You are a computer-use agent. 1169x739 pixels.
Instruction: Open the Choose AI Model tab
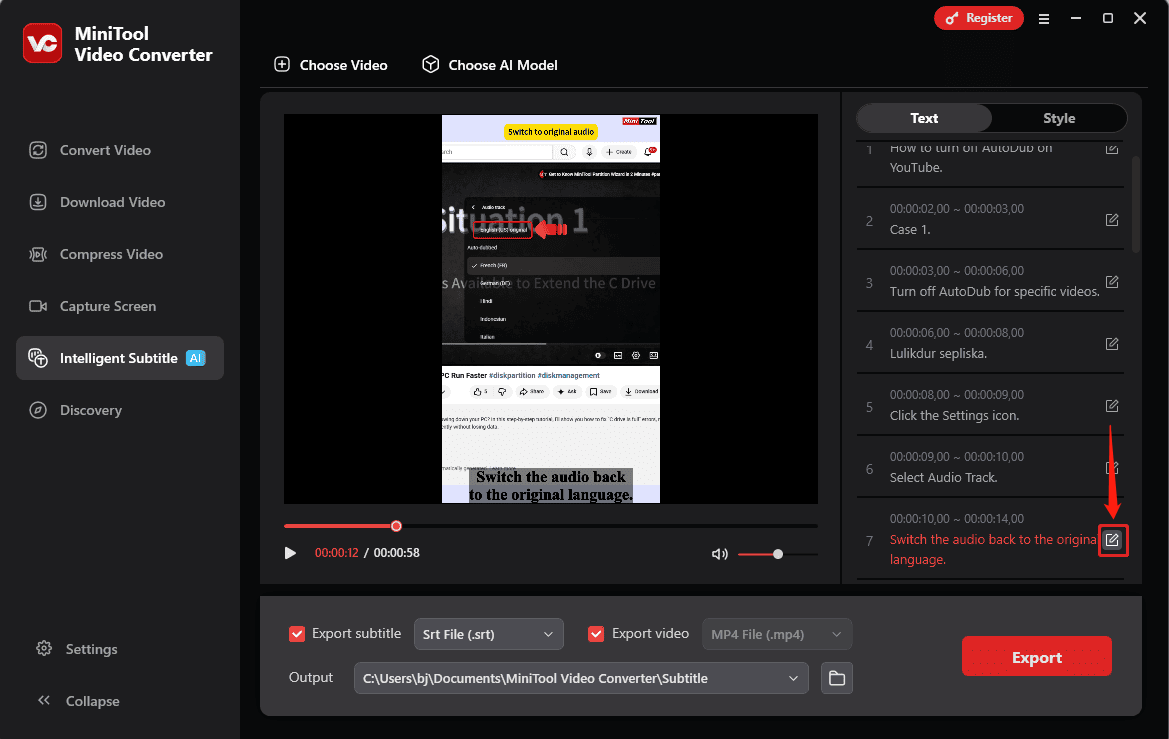click(489, 64)
